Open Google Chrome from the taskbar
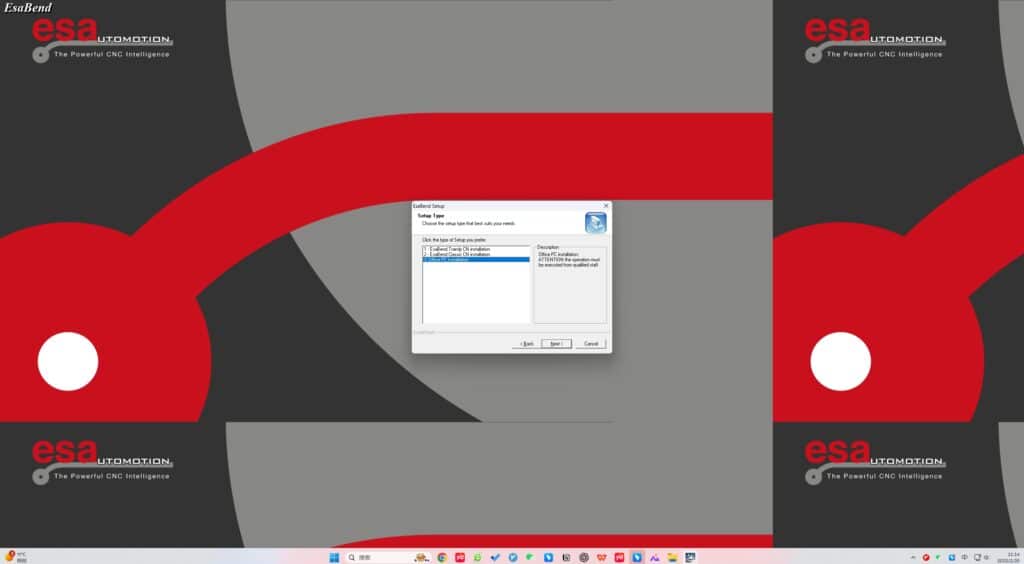The width and height of the screenshot is (1024, 564). pyautogui.click(x=441, y=557)
